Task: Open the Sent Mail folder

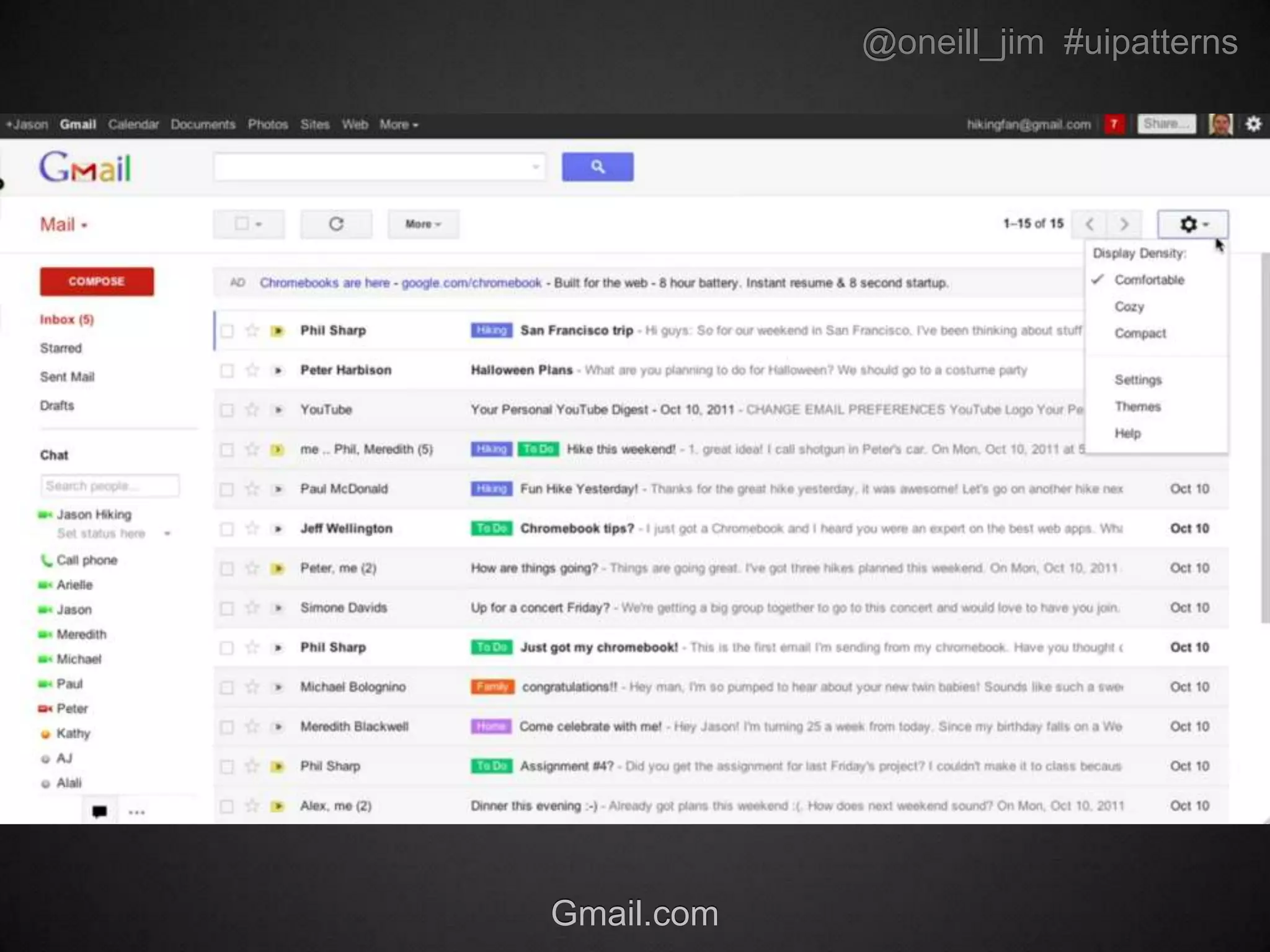Action: 67,377
